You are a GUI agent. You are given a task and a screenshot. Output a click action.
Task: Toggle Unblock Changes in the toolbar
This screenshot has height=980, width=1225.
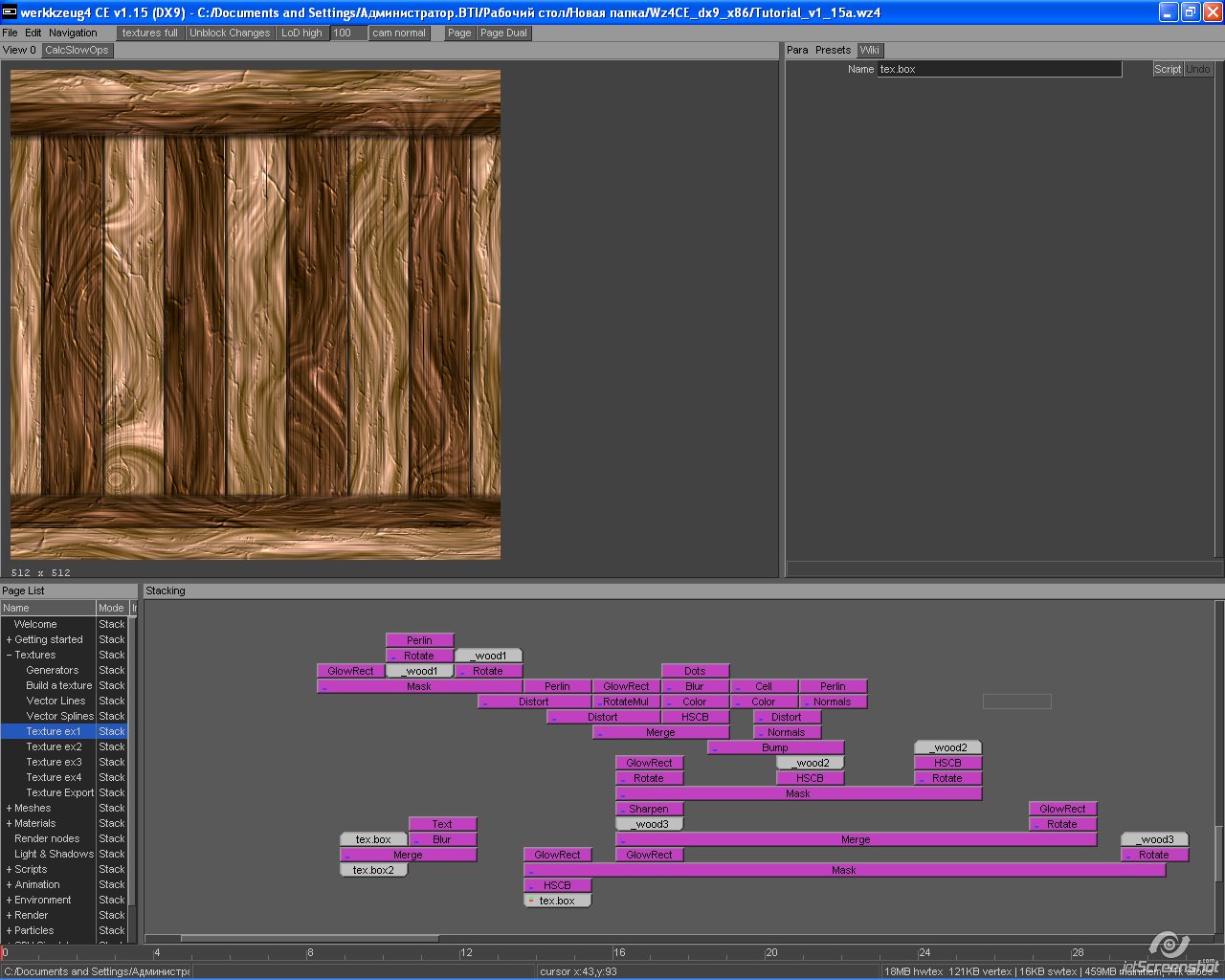pyautogui.click(x=230, y=33)
